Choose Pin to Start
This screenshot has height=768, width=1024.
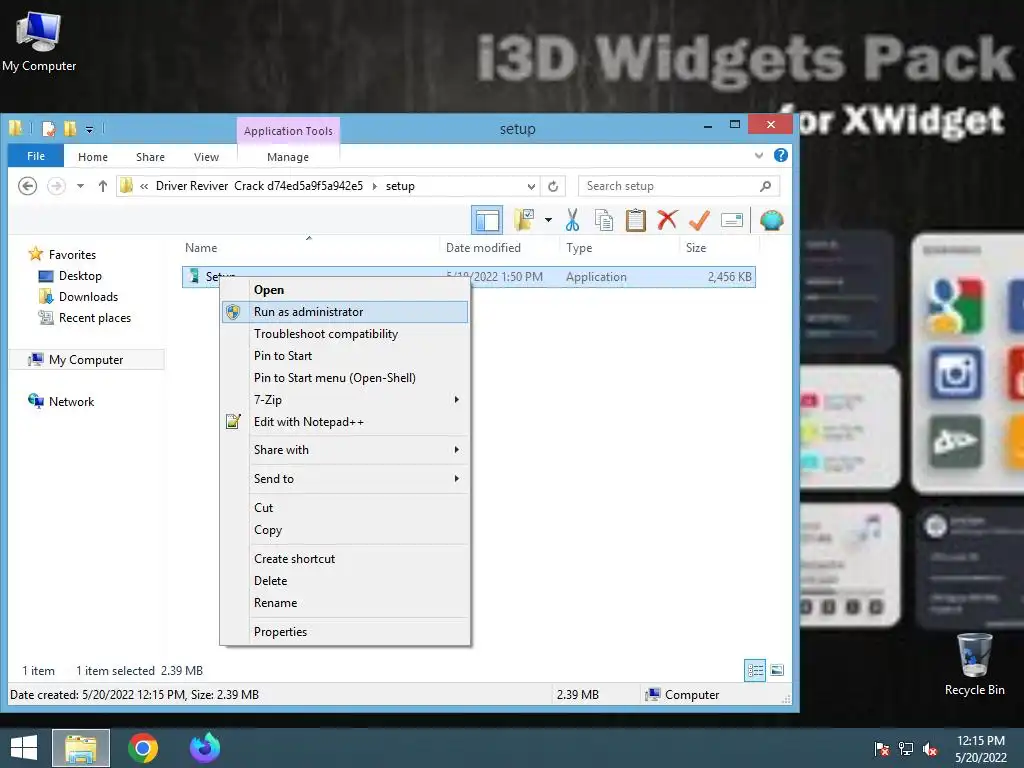[345, 356]
